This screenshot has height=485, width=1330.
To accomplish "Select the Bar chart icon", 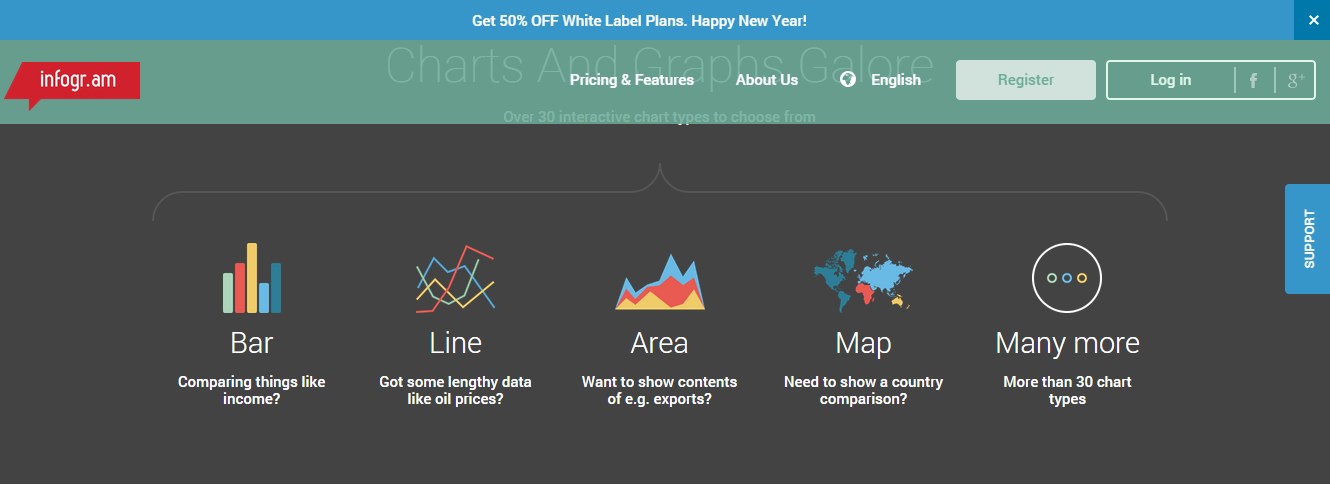I will (252, 278).
